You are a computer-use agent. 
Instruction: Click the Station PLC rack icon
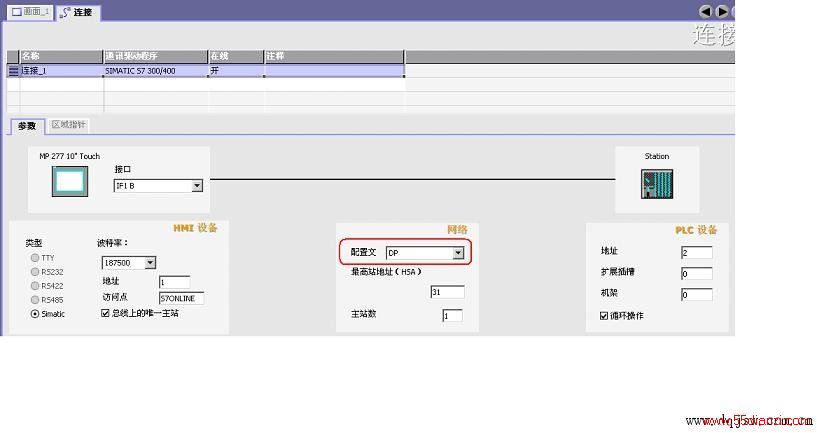pyautogui.click(x=657, y=184)
